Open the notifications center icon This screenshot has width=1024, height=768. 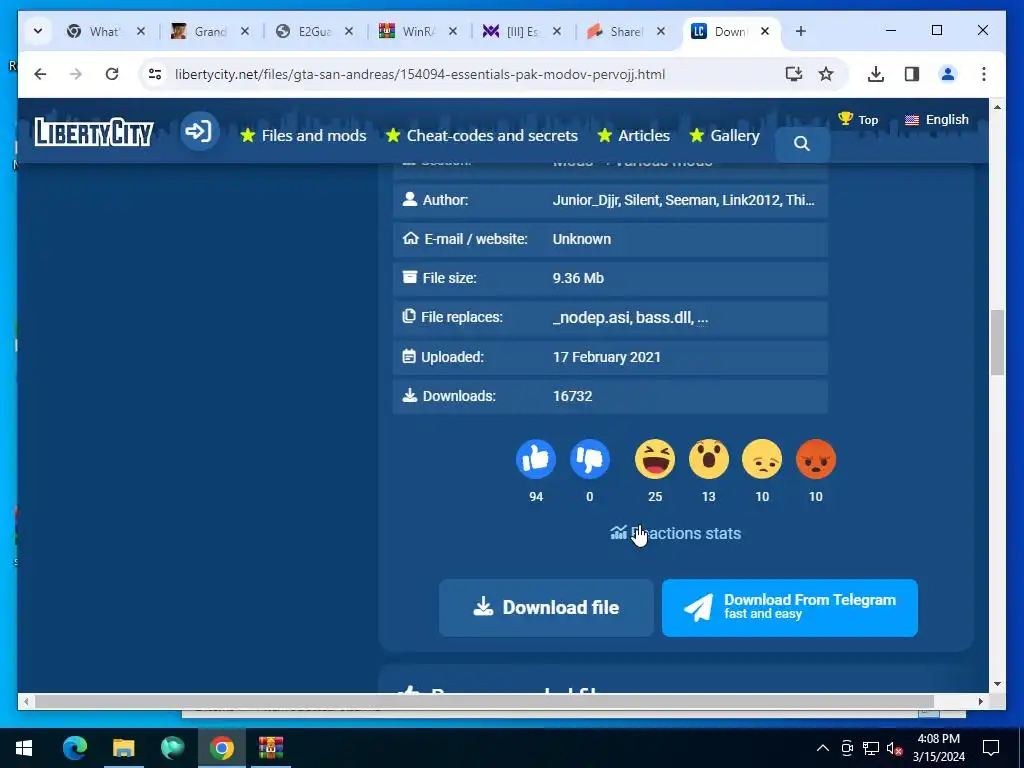(x=991, y=748)
